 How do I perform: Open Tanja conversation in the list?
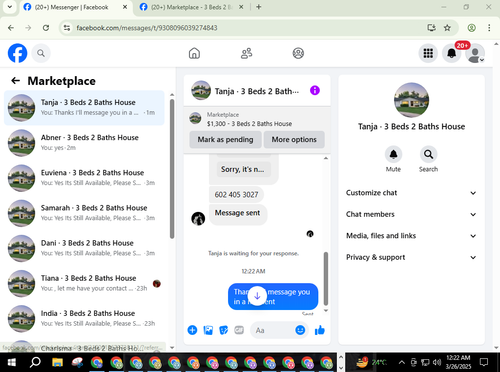[84, 108]
